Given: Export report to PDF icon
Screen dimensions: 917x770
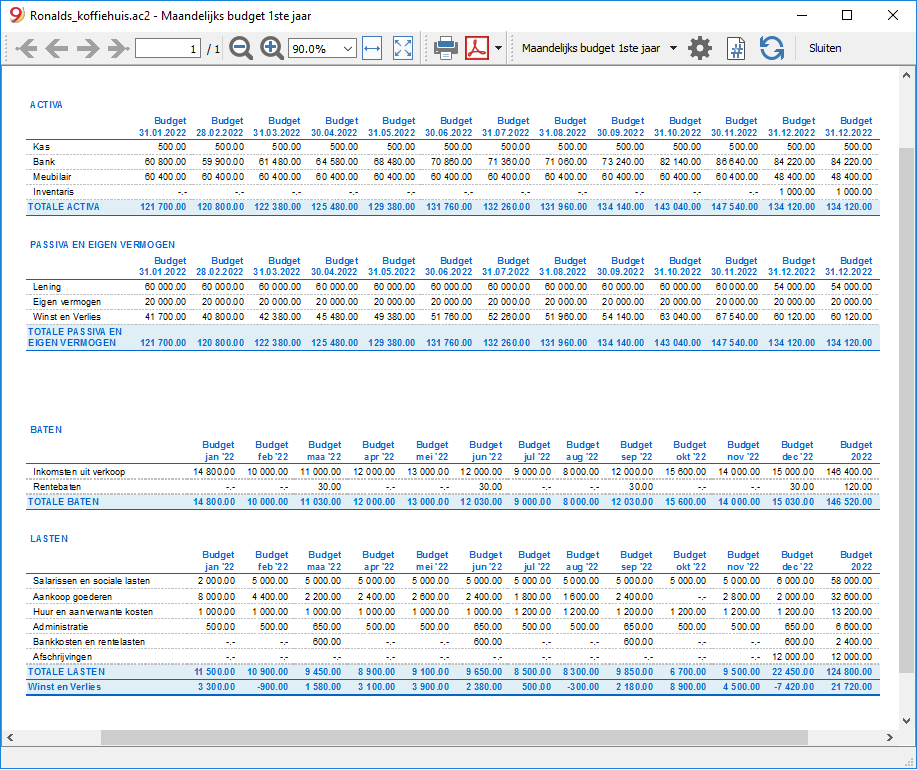Looking at the screenshot, I should pyautogui.click(x=477, y=49).
